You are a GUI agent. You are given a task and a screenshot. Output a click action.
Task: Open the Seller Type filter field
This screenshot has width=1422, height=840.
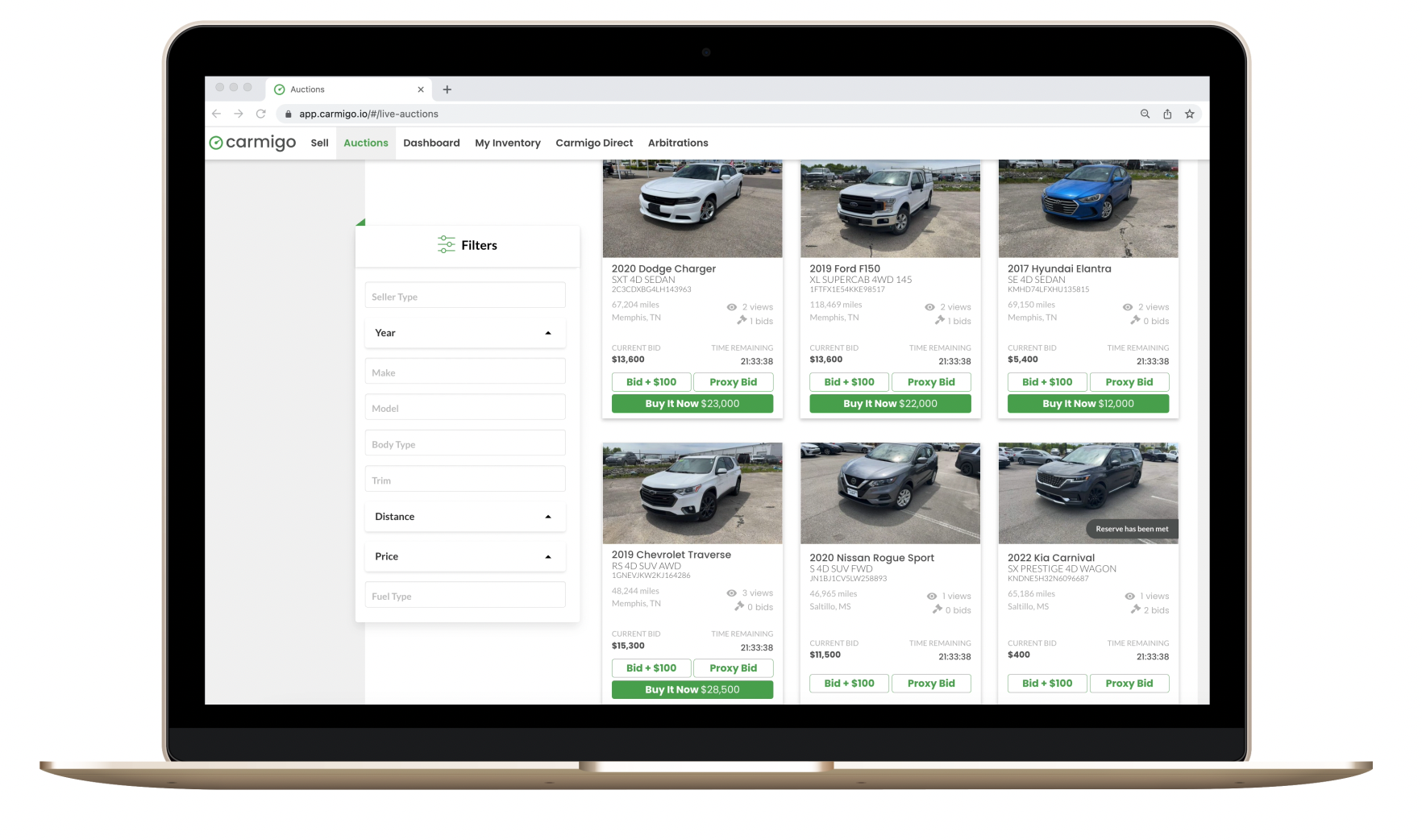[465, 296]
